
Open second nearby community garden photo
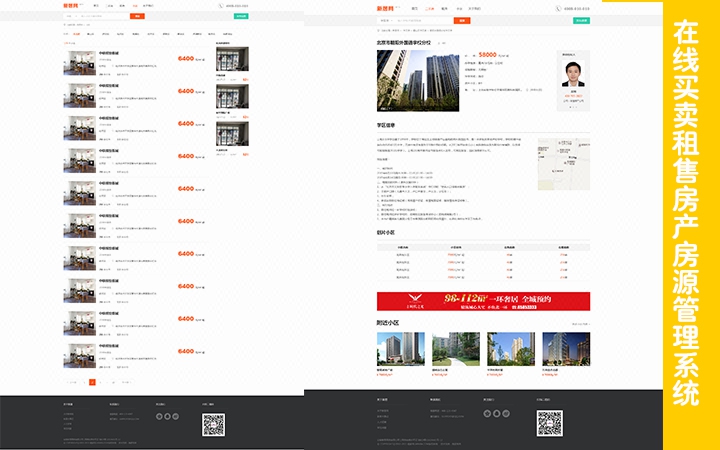(x=456, y=349)
